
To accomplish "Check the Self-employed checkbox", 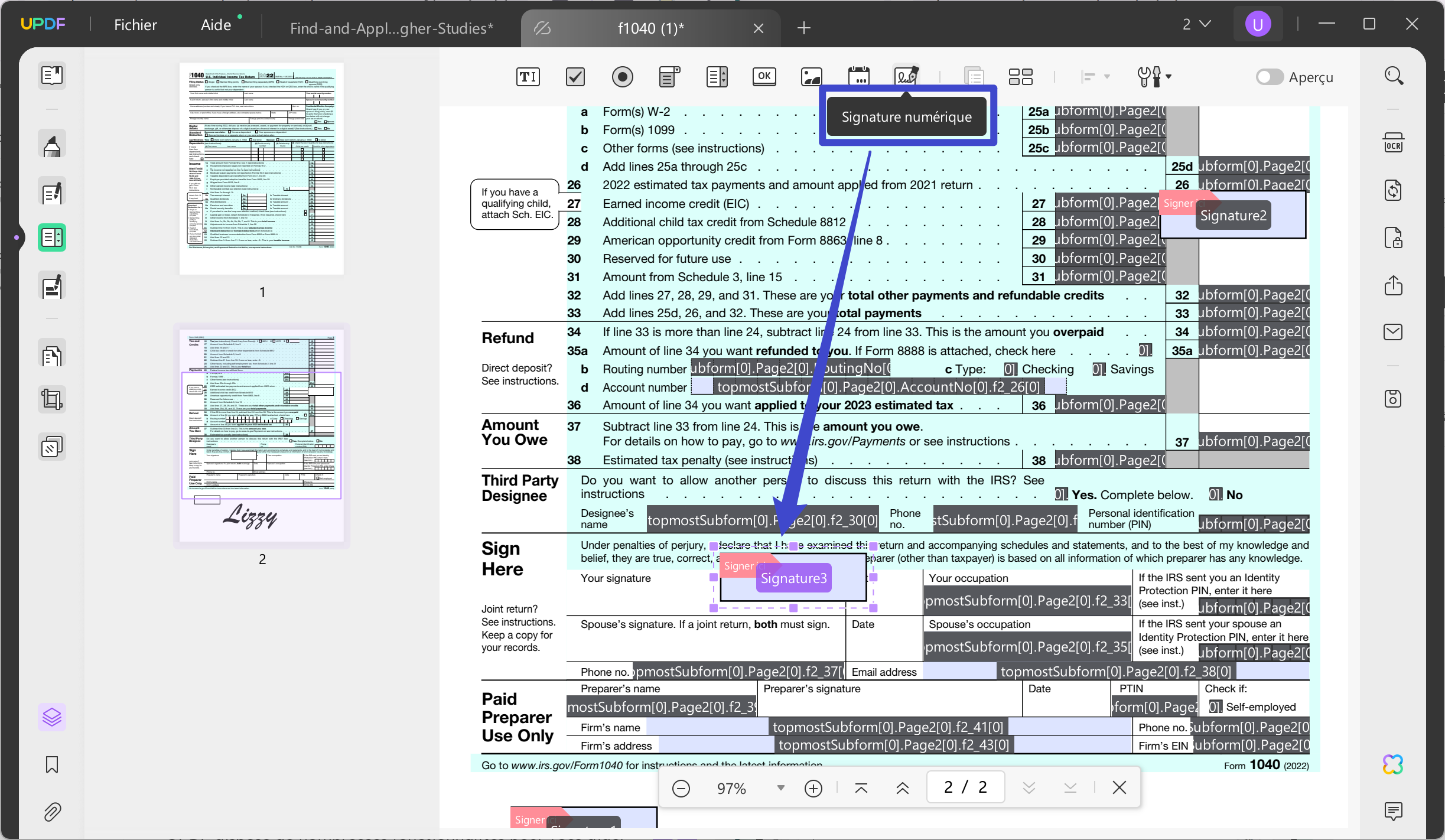I will pyautogui.click(x=1215, y=706).
